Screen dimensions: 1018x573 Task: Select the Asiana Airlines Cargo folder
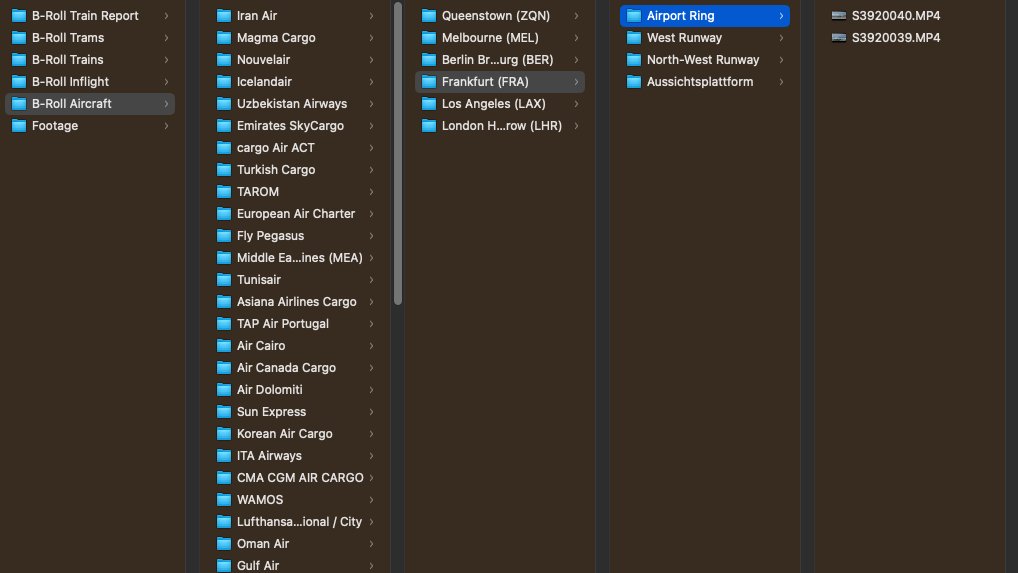click(295, 302)
